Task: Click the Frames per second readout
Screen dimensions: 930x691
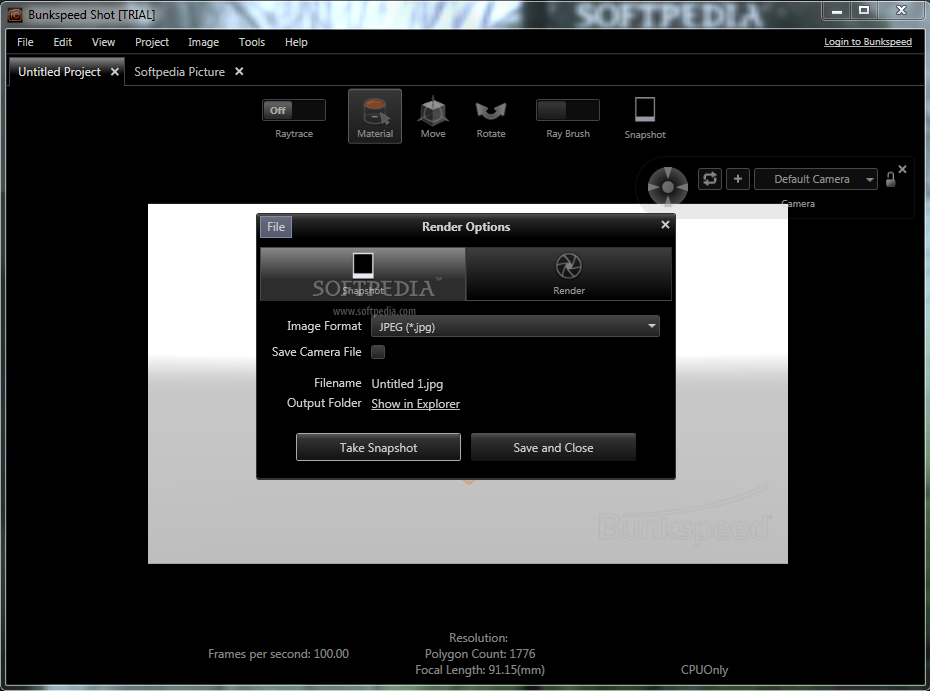Action: point(278,654)
